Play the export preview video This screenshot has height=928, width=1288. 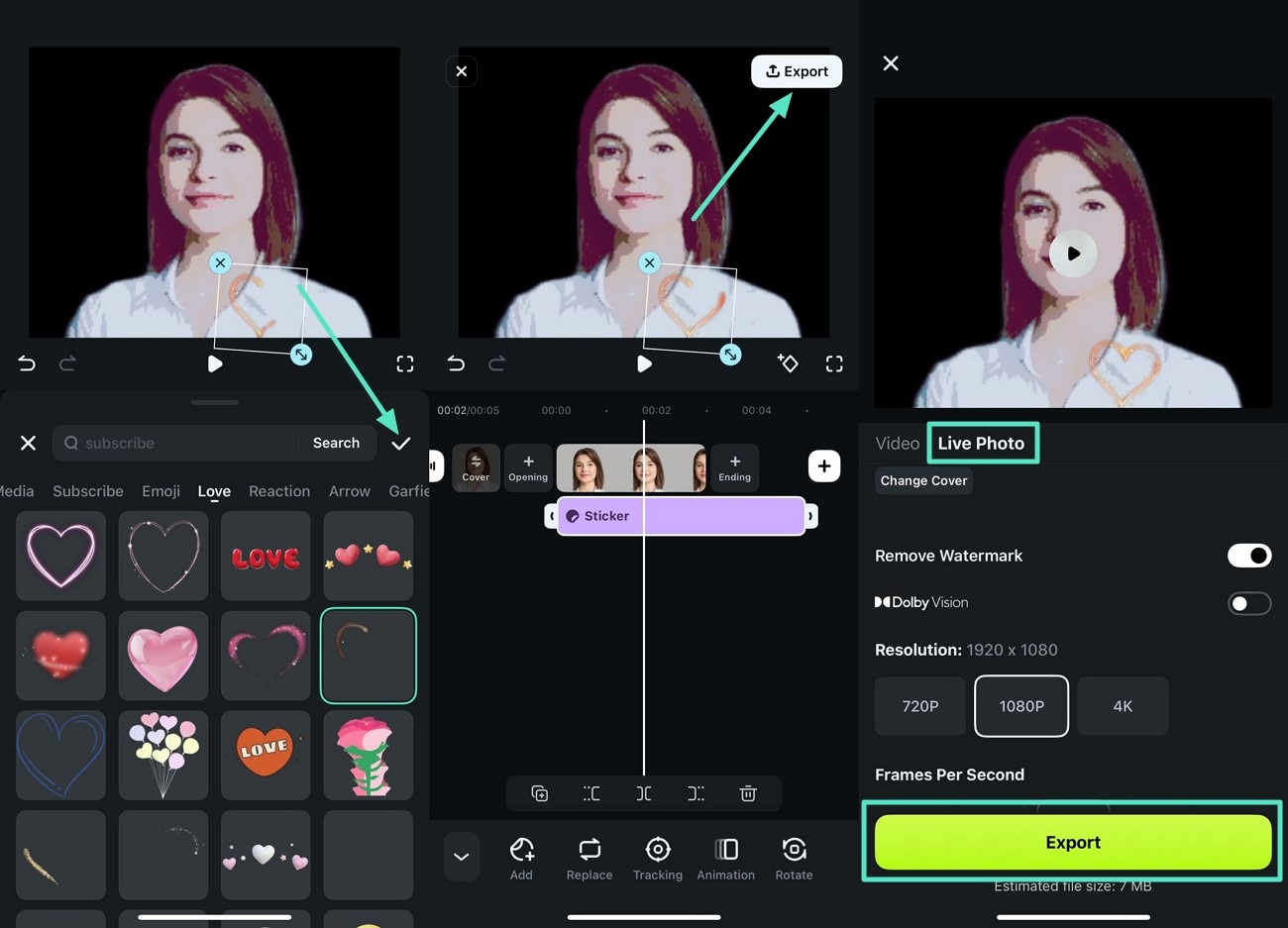1073,254
